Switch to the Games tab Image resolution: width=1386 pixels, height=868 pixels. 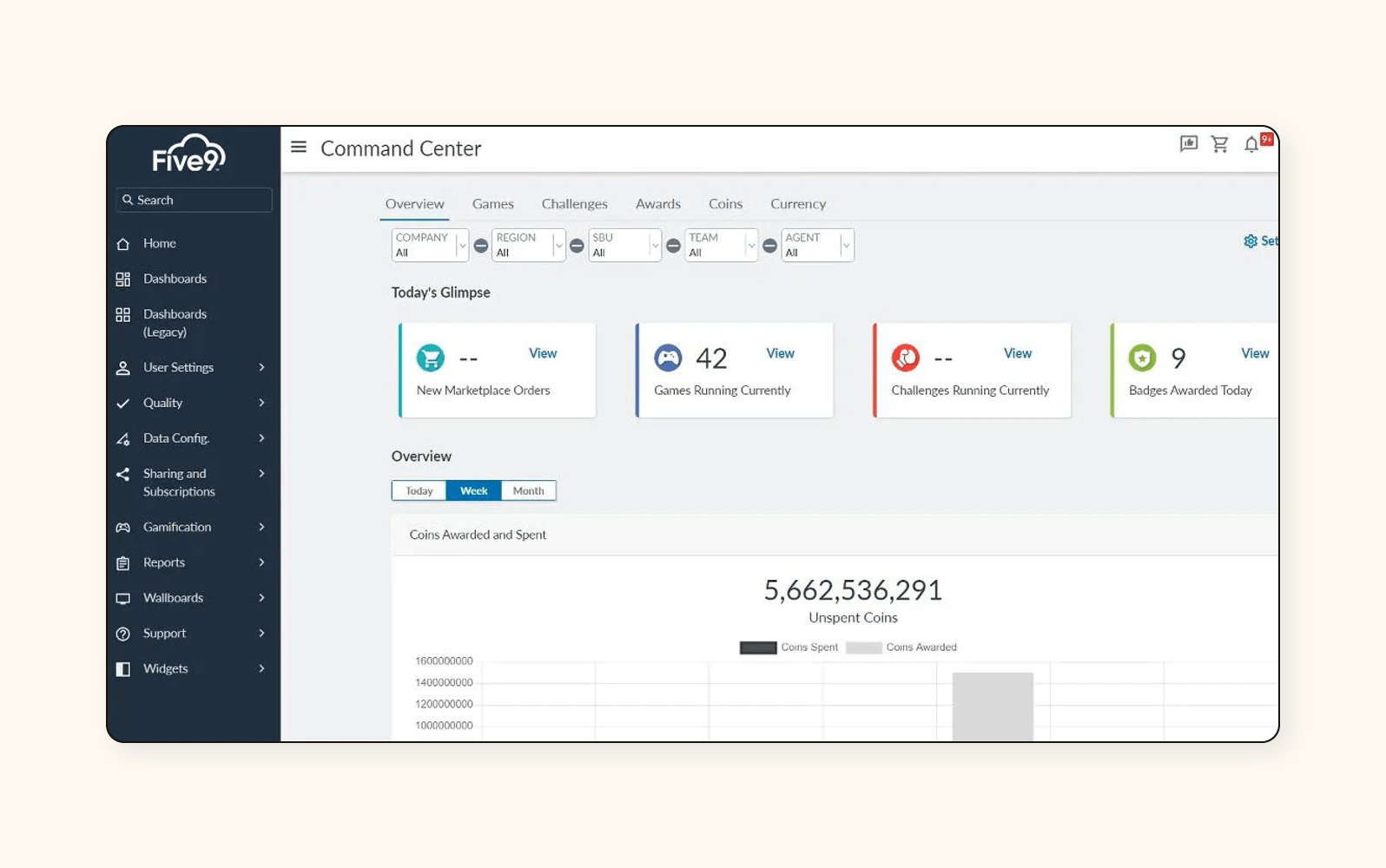click(493, 204)
